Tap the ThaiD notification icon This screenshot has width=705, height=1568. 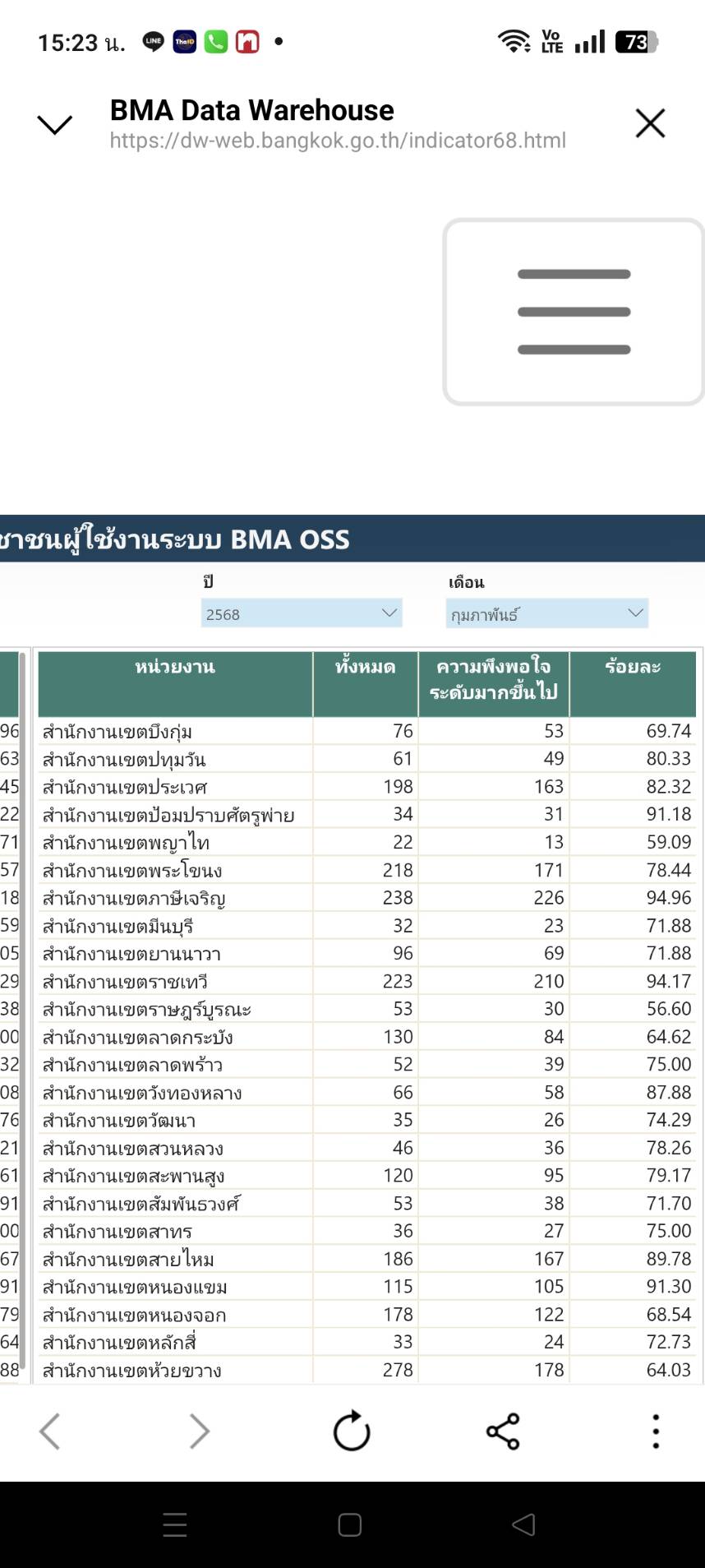coord(184,41)
